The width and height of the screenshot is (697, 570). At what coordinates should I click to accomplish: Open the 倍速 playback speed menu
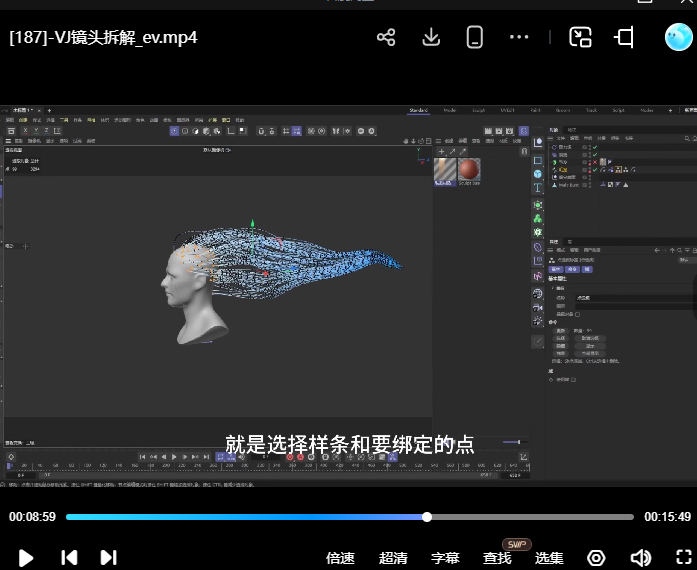click(341, 558)
